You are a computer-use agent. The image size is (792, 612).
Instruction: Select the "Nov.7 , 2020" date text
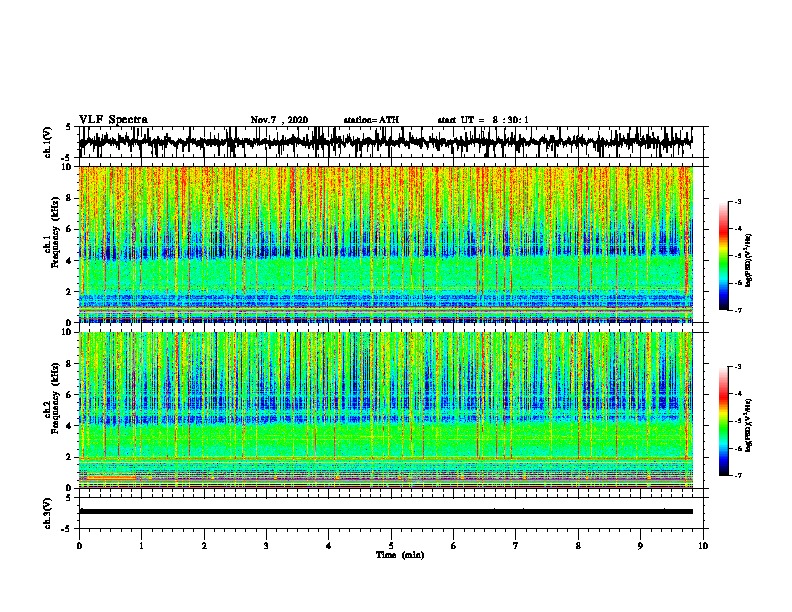coord(279,120)
